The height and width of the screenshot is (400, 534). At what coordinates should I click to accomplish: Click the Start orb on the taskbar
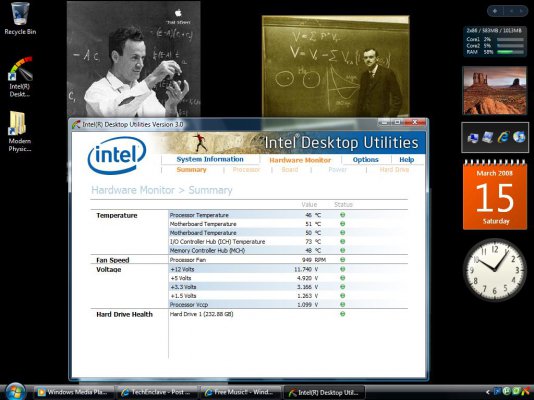tap(15, 392)
